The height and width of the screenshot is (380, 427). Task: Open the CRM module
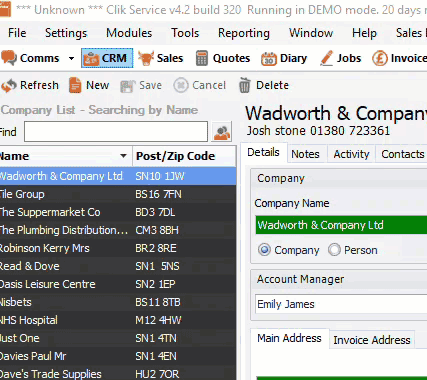pos(107,58)
